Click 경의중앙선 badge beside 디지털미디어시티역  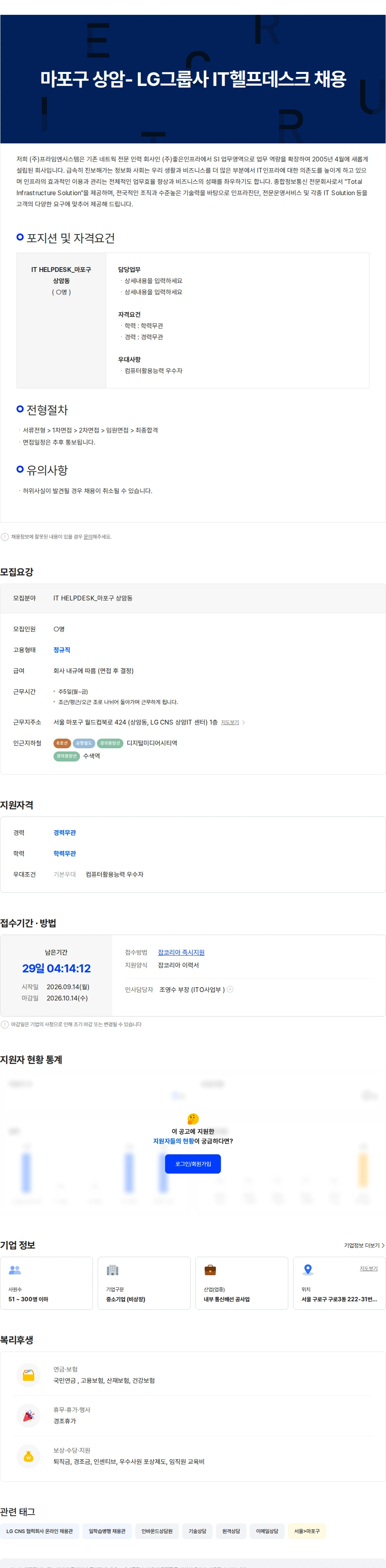coord(110,743)
